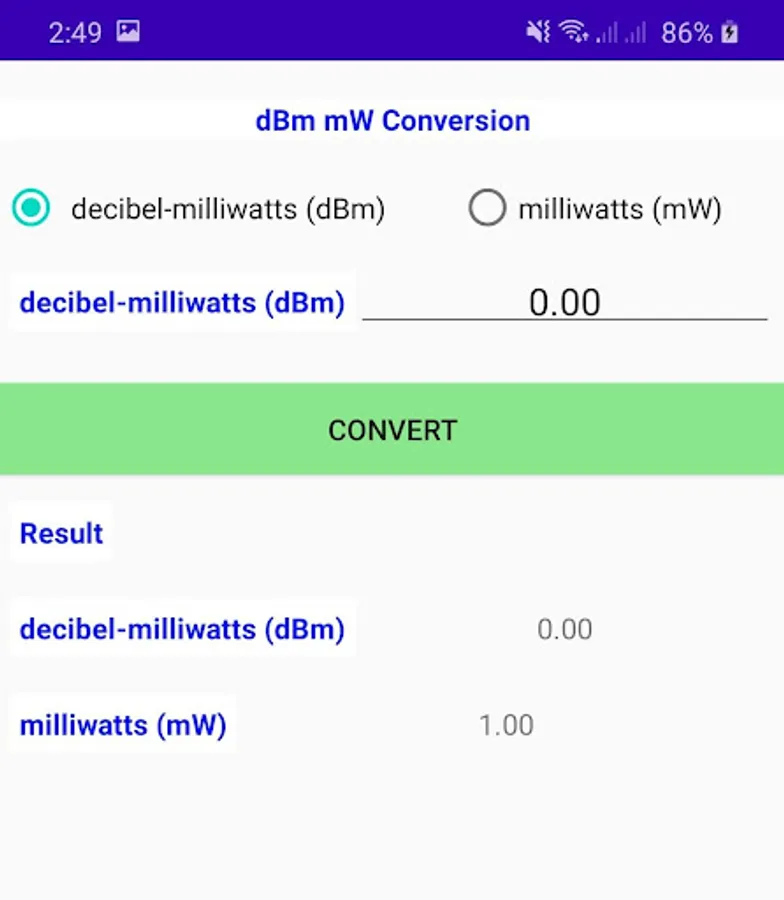This screenshot has height=900, width=784.
Task: Tap the second cellular signal bars icon
Action: tap(635, 33)
